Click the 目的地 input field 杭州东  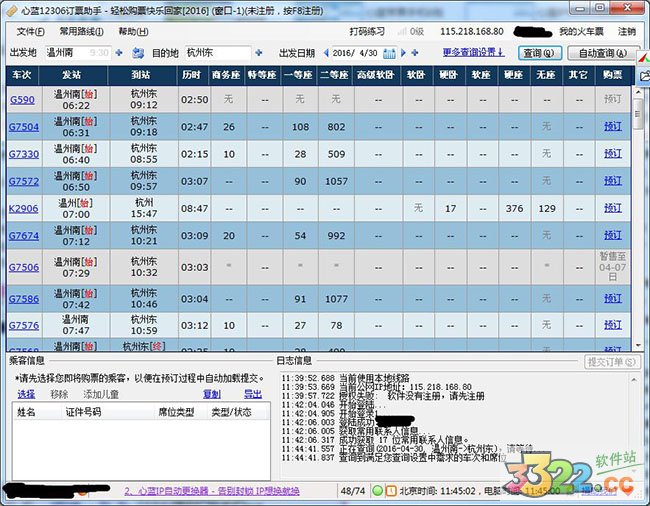point(218,53)
